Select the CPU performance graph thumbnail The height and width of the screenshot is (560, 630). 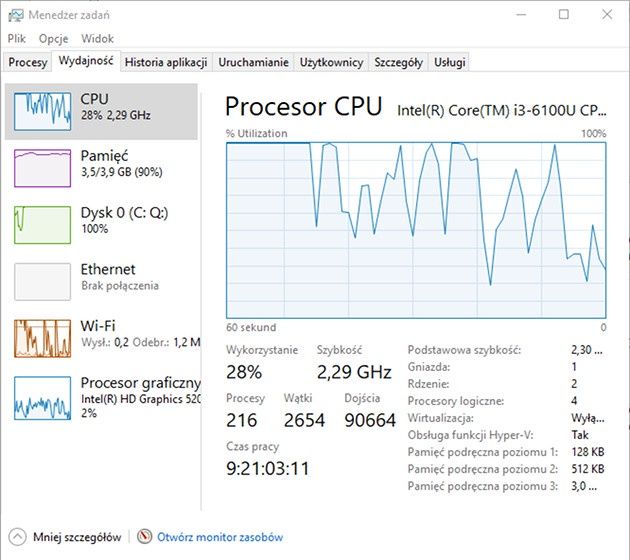(42, 111)
